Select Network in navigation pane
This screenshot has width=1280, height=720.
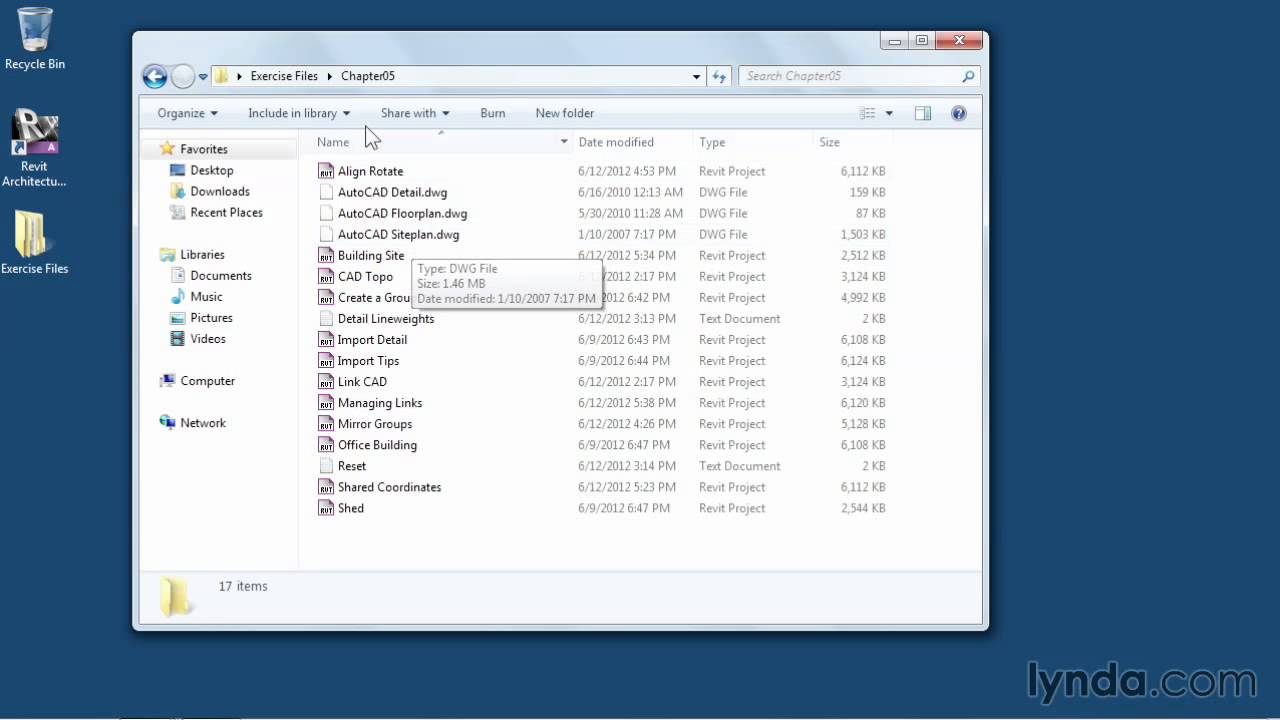click(x=203, y=422)
